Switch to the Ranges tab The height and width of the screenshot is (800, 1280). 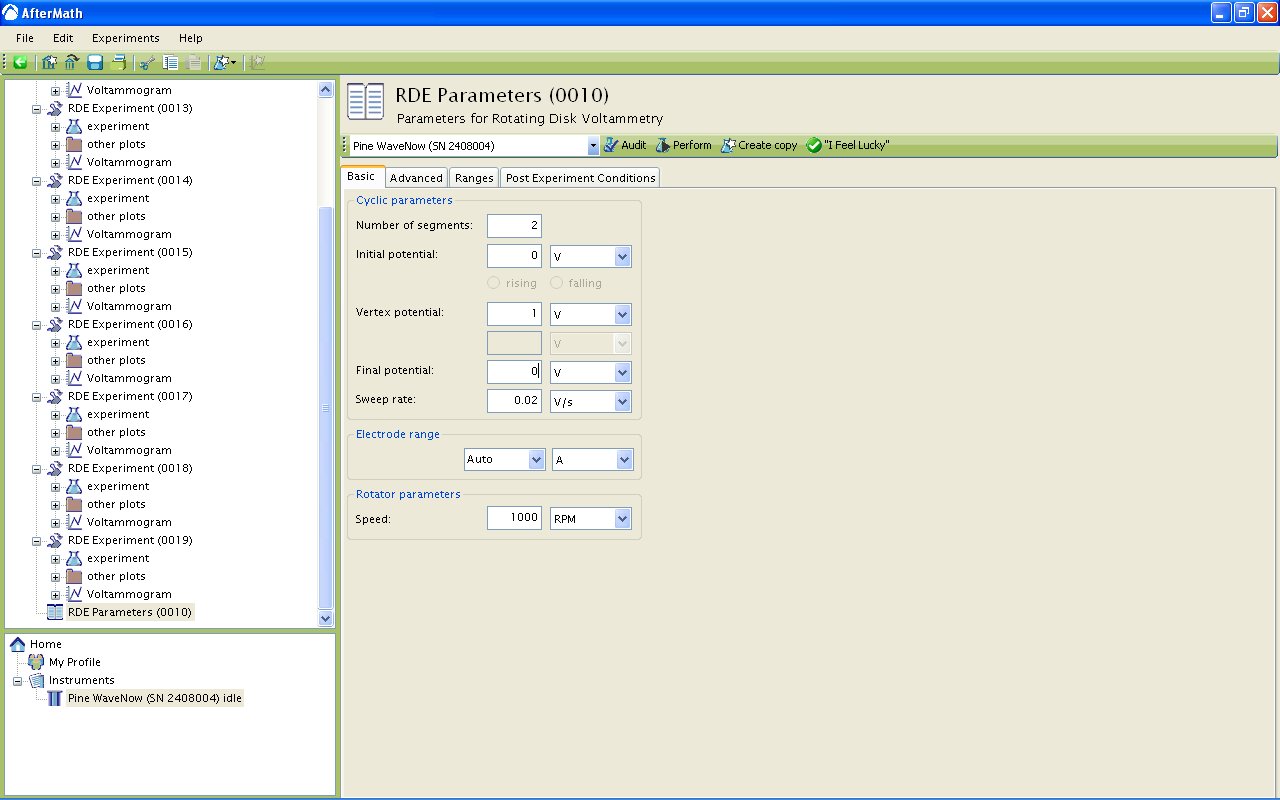pyautogui.click(x=474, y=178)
